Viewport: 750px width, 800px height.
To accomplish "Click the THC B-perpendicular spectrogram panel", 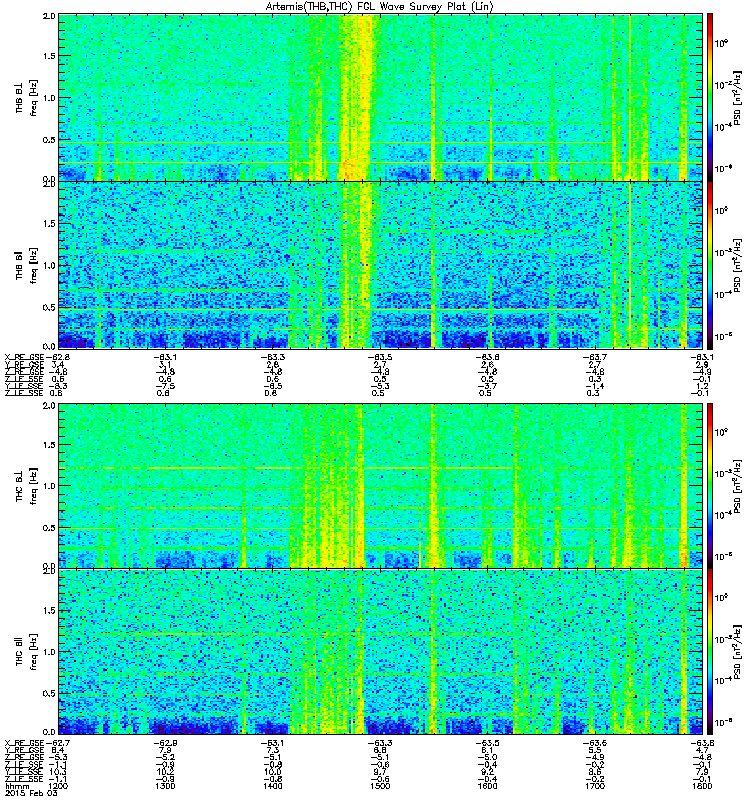I will point(381,486).
